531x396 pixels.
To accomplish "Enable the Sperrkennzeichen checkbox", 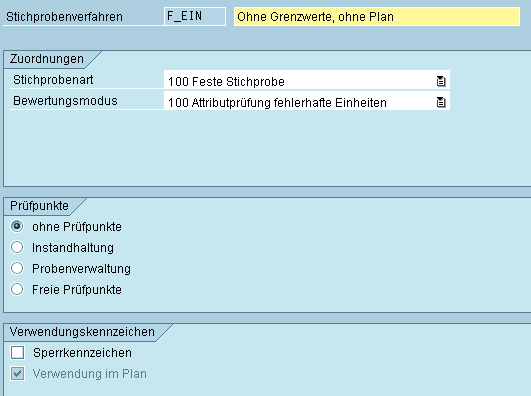I will (17, 353).
